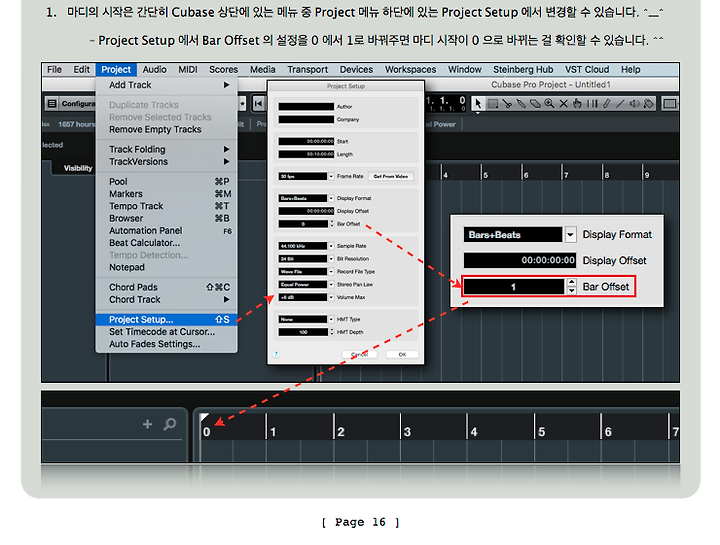Open the Volume Max dropdown
Image resolution: width=720 pixels, height=545 pixels.
pyautogui.click(x=331, y=298)
